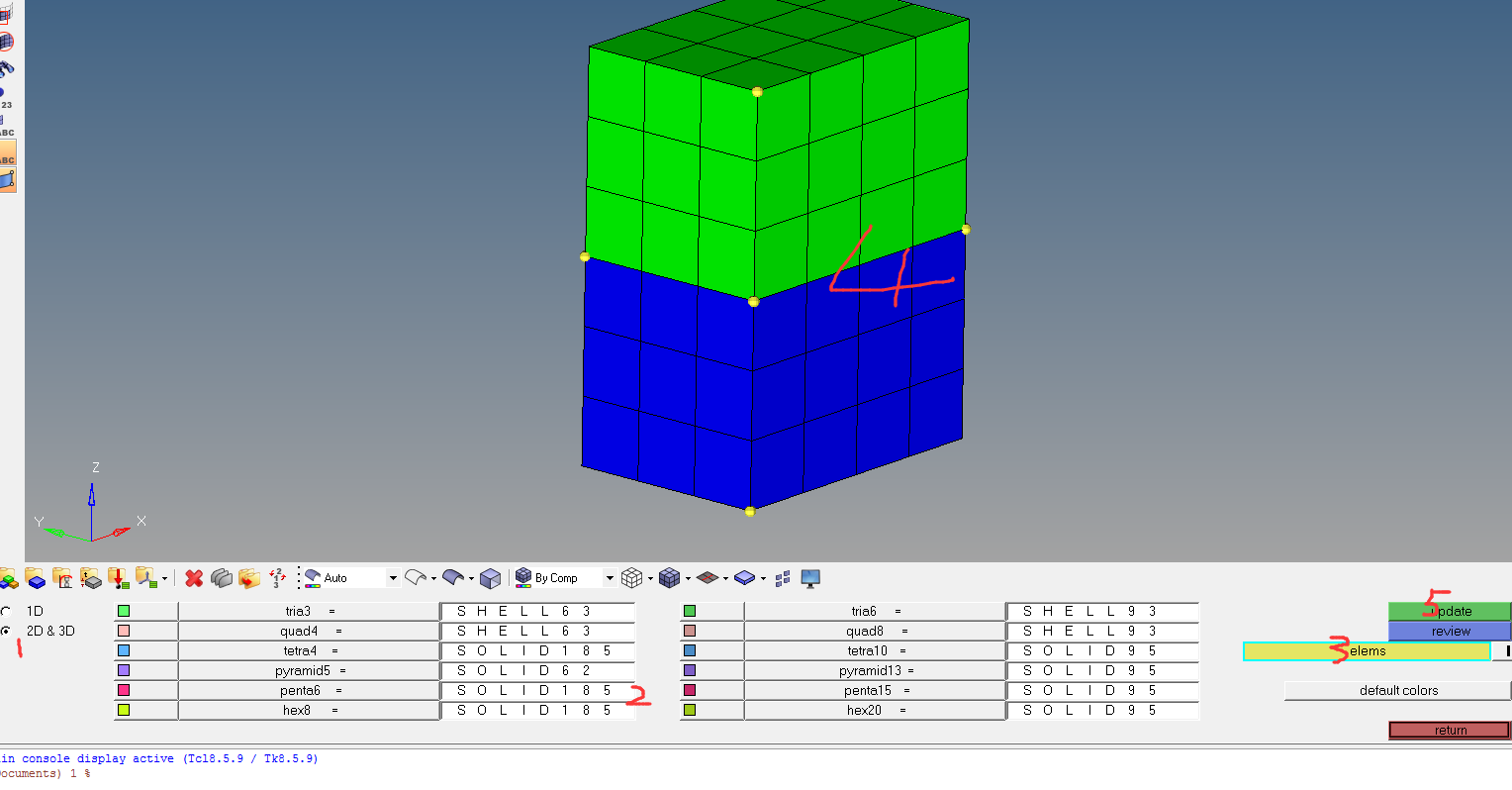This screenshot has height=790, width=1512.
Task: Click the tria3 green color swatch
Action: pos(124,612)
